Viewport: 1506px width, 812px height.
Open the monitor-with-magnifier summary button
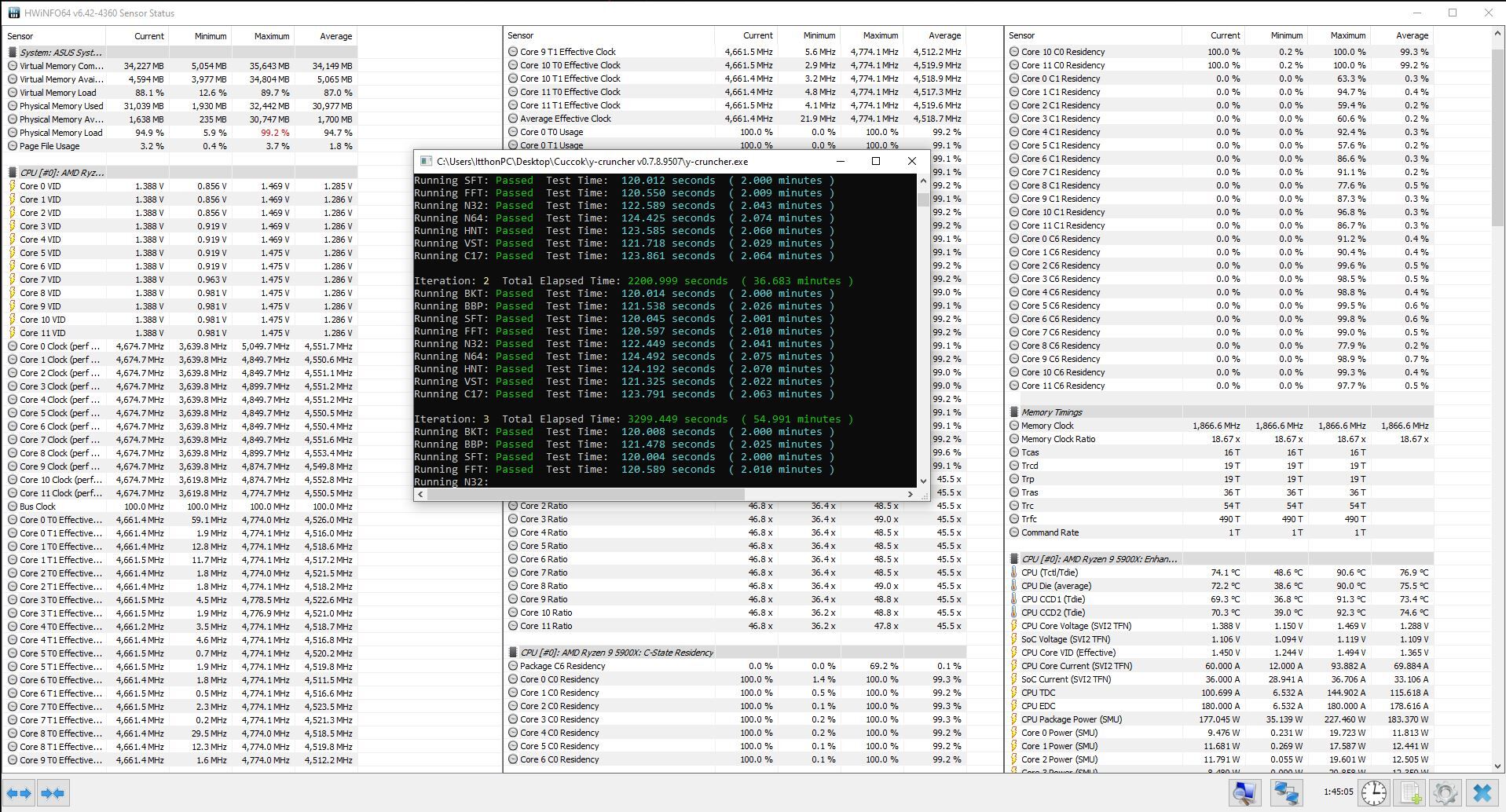point(1245,792)
